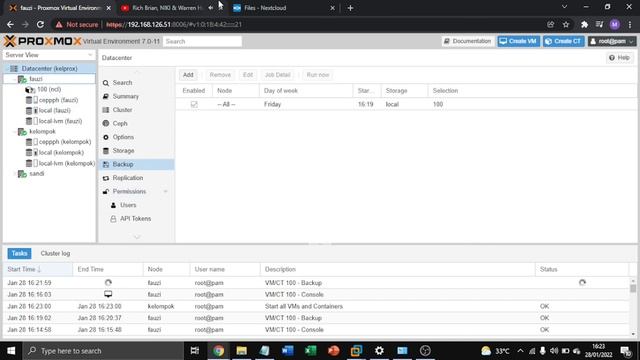Go back in browser history
The image size is (640, 360).
[x=10, y=24]
